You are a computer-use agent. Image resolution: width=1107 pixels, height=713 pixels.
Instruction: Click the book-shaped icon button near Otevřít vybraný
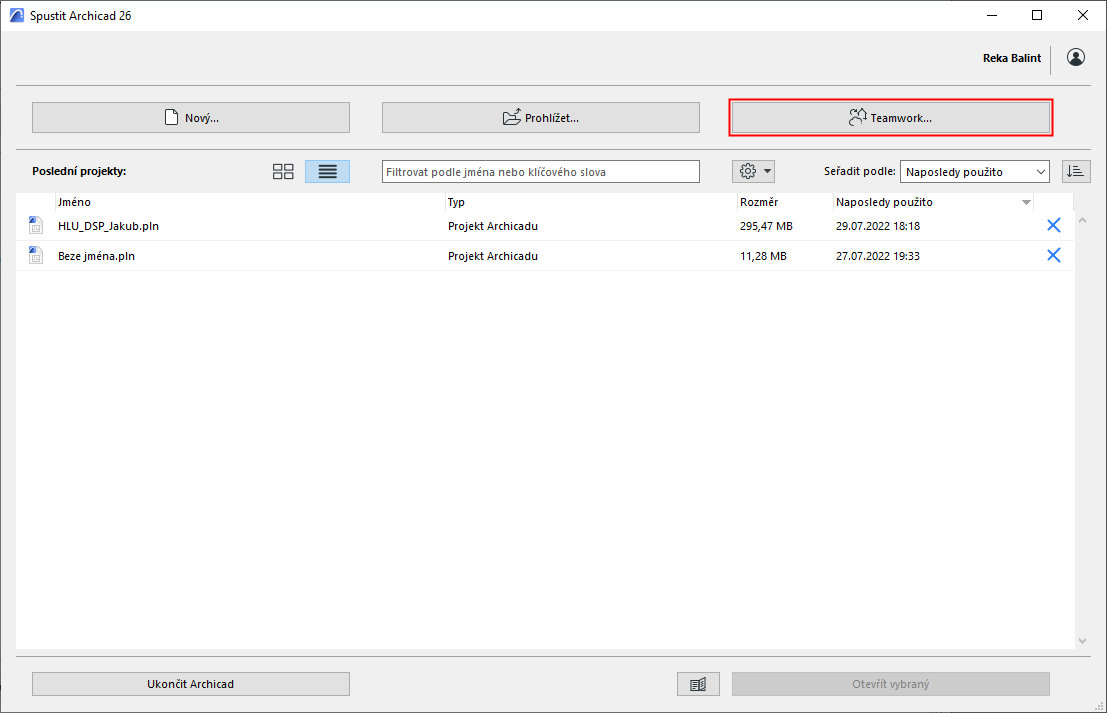698,683
